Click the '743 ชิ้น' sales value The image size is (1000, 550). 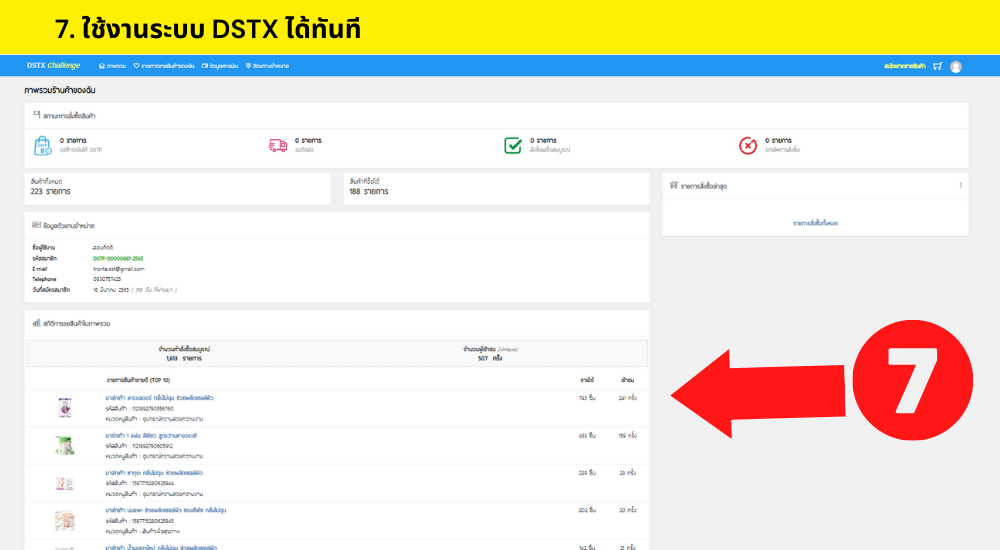click(587, 398)
